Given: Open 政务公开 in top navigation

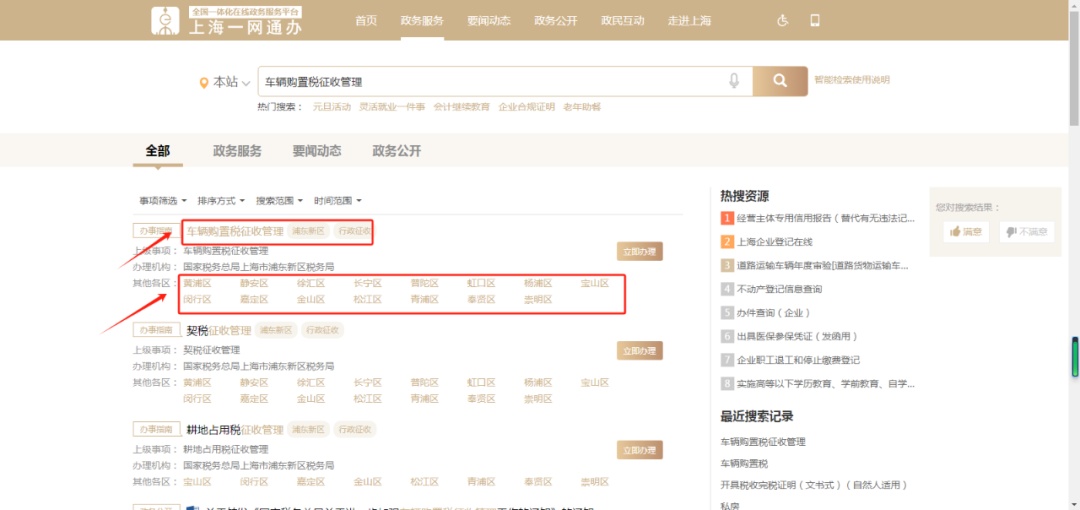Looking at the screenshot, I should point(555,20).
